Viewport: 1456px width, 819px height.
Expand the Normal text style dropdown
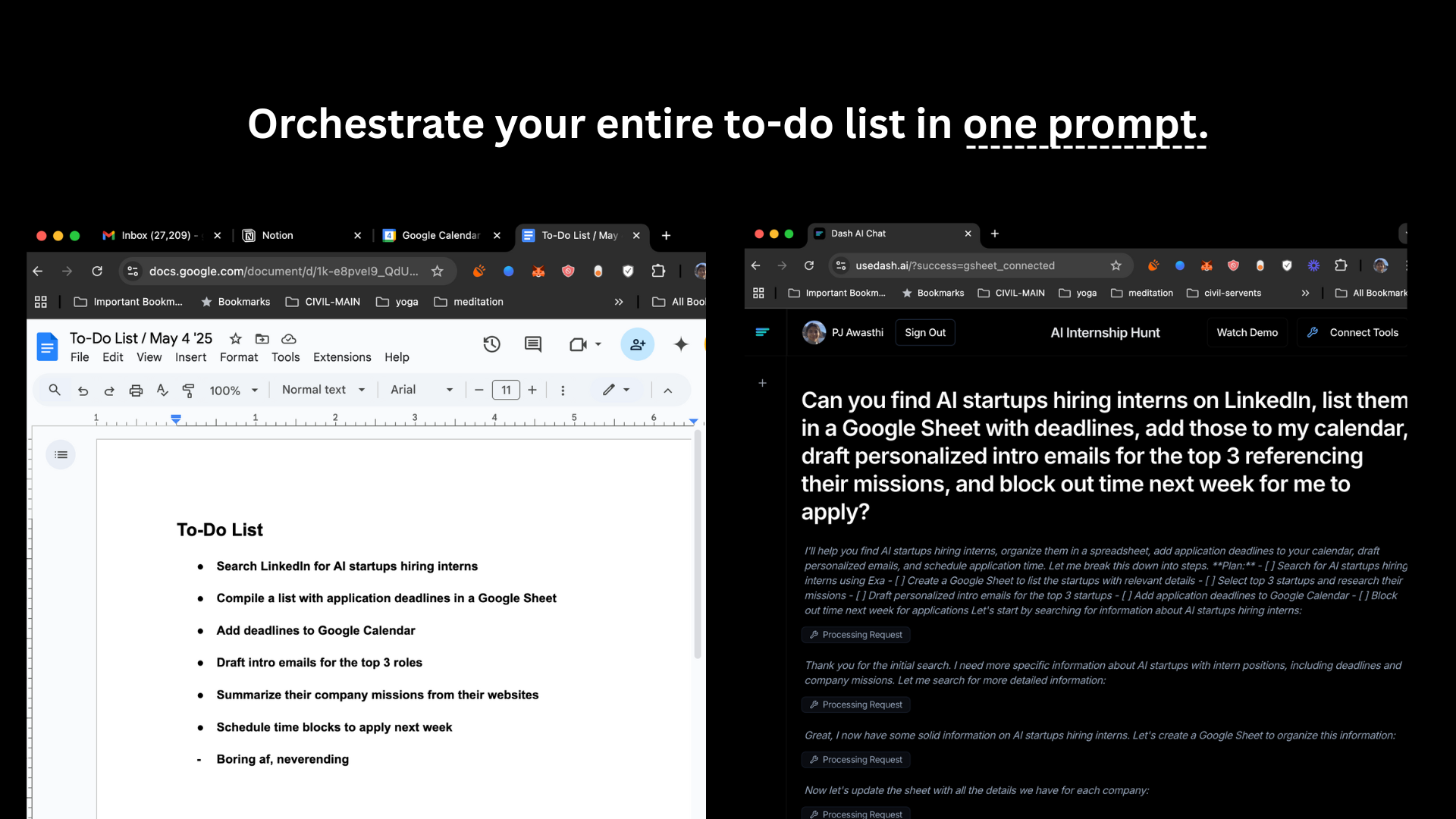click(323, 390)
